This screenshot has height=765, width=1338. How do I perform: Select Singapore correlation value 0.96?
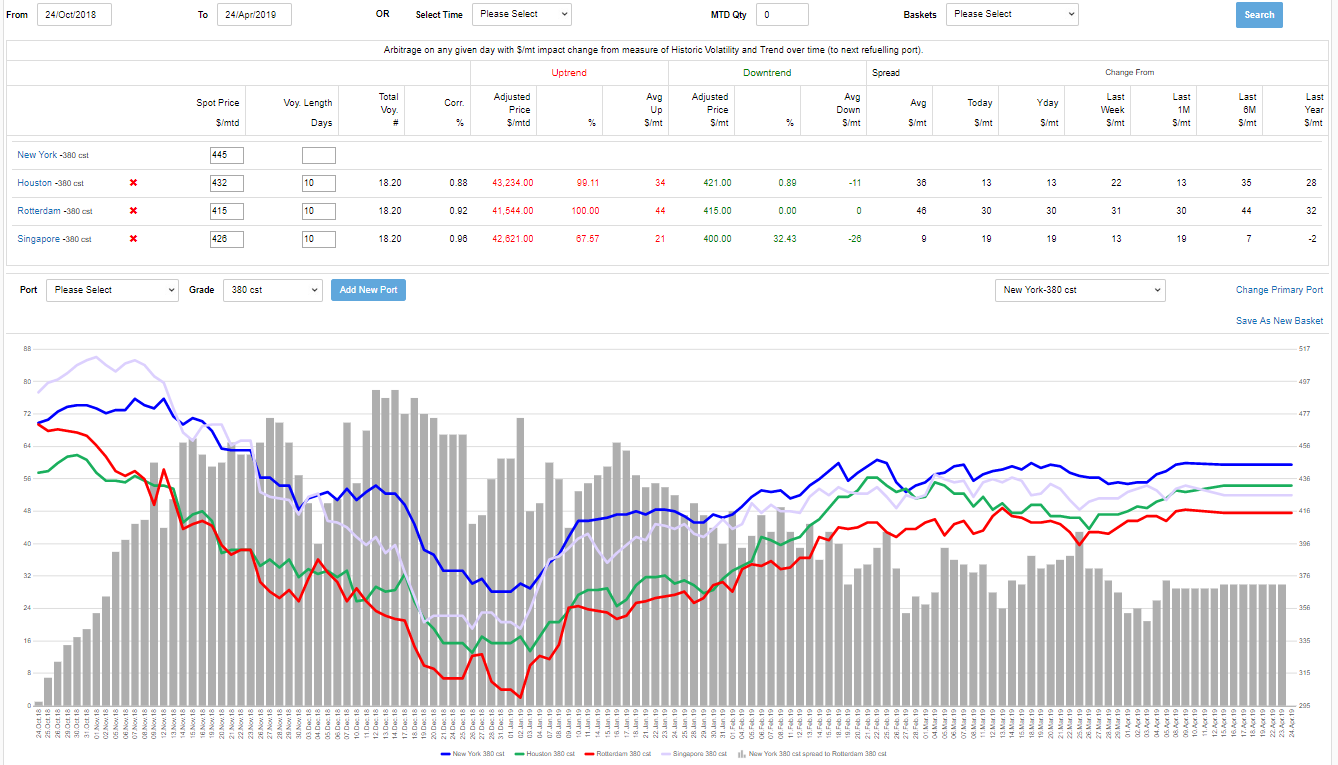tap(457, 239)
